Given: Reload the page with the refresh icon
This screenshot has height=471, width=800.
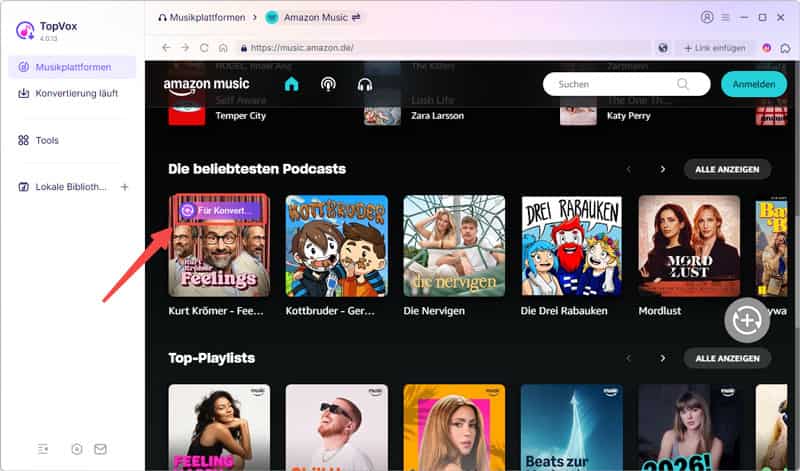Looking at the screenshot, I should click(204, 47).
